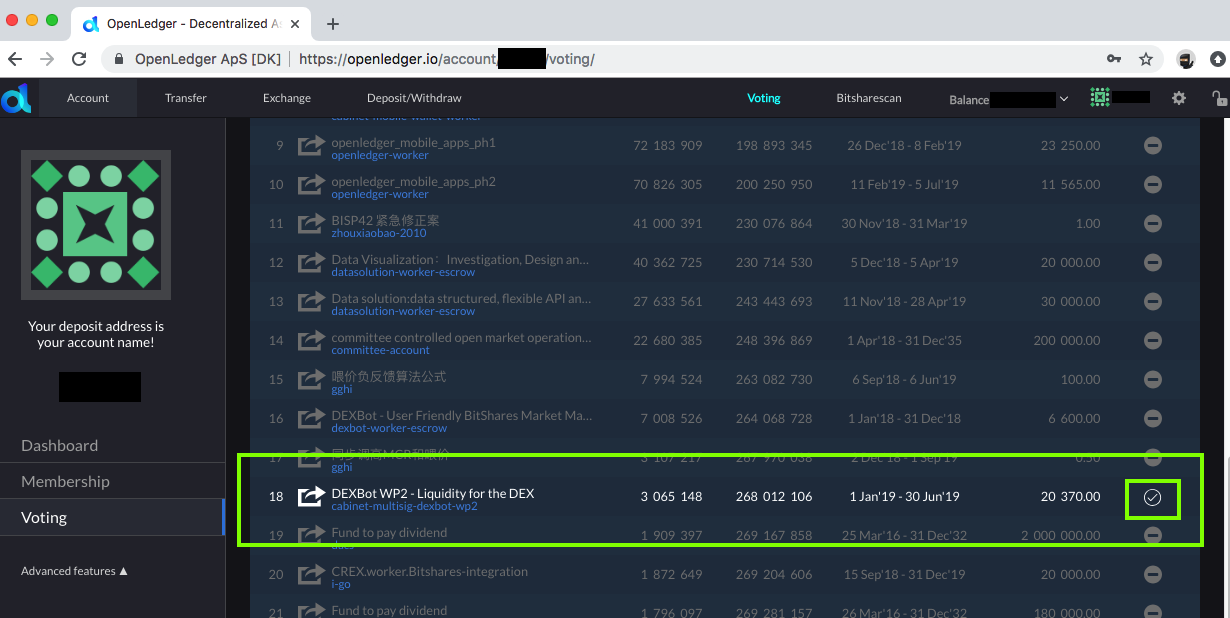The image size is (1230, 618).
Task: Open the Deposit/Withdraw tab
Action: coord(414,98)
